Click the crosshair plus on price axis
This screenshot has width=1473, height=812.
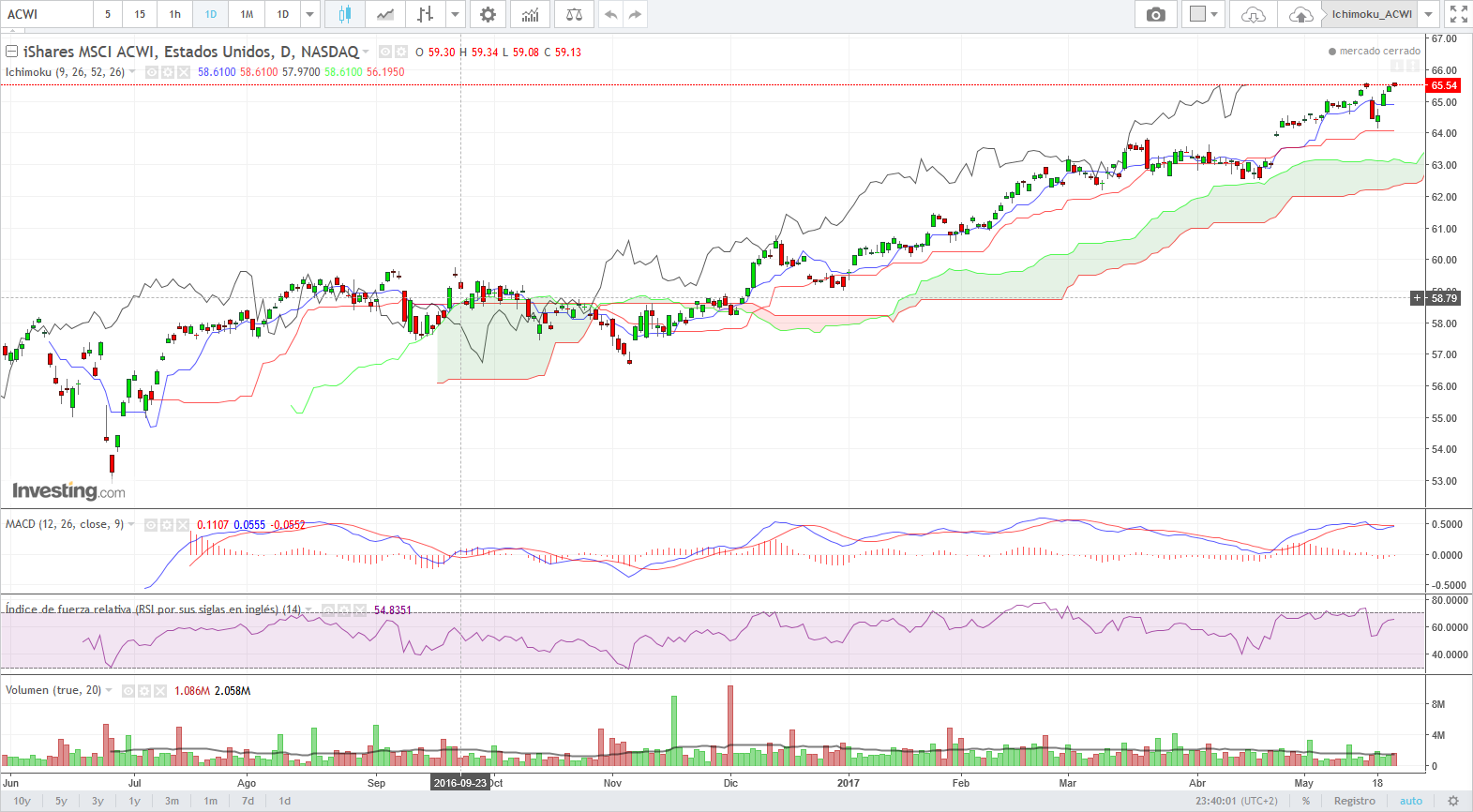(1418, 298)
